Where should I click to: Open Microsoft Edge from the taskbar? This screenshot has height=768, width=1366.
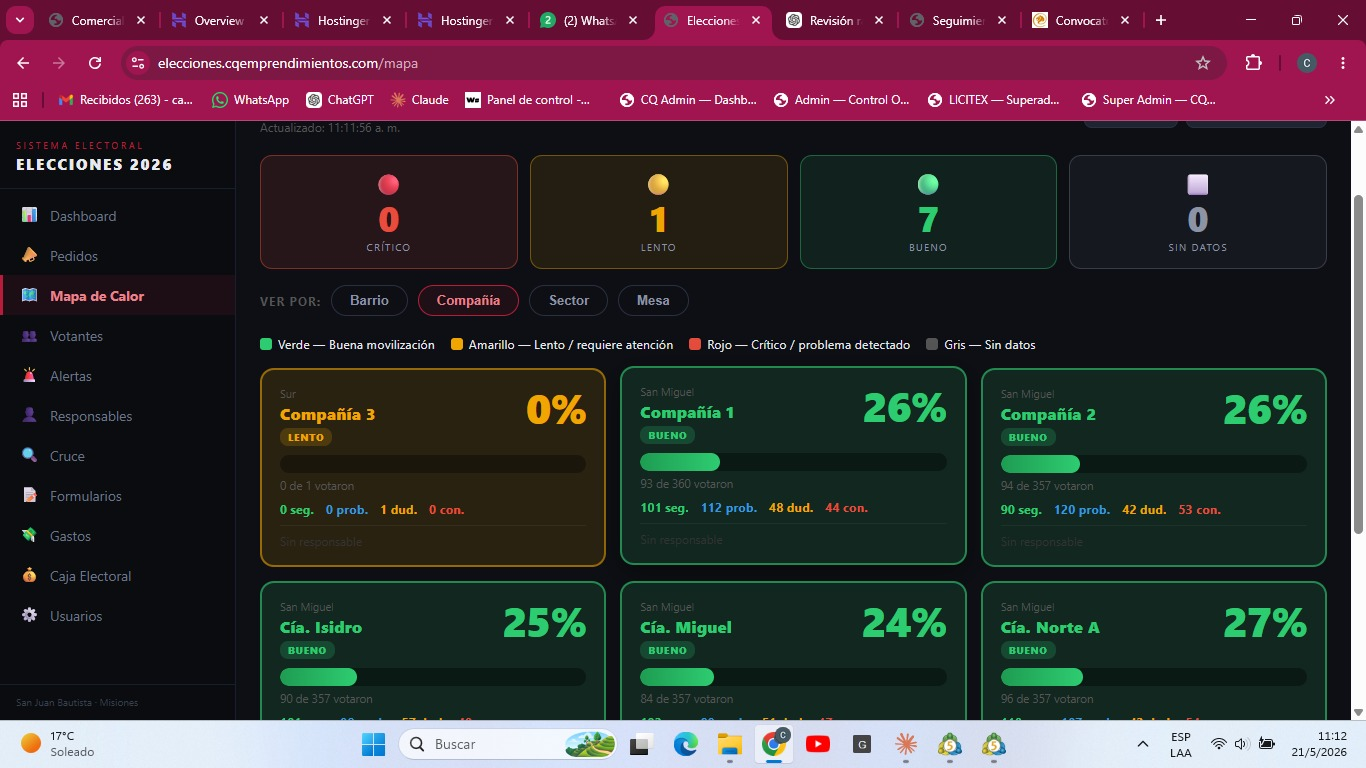(x=685, y=744)
